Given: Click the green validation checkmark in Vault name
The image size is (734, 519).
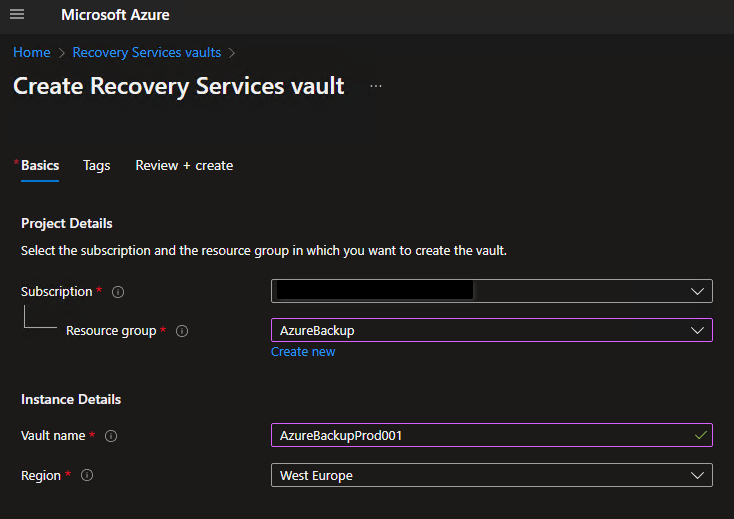Looking at the screenshot, I should [x=701, y=436].
